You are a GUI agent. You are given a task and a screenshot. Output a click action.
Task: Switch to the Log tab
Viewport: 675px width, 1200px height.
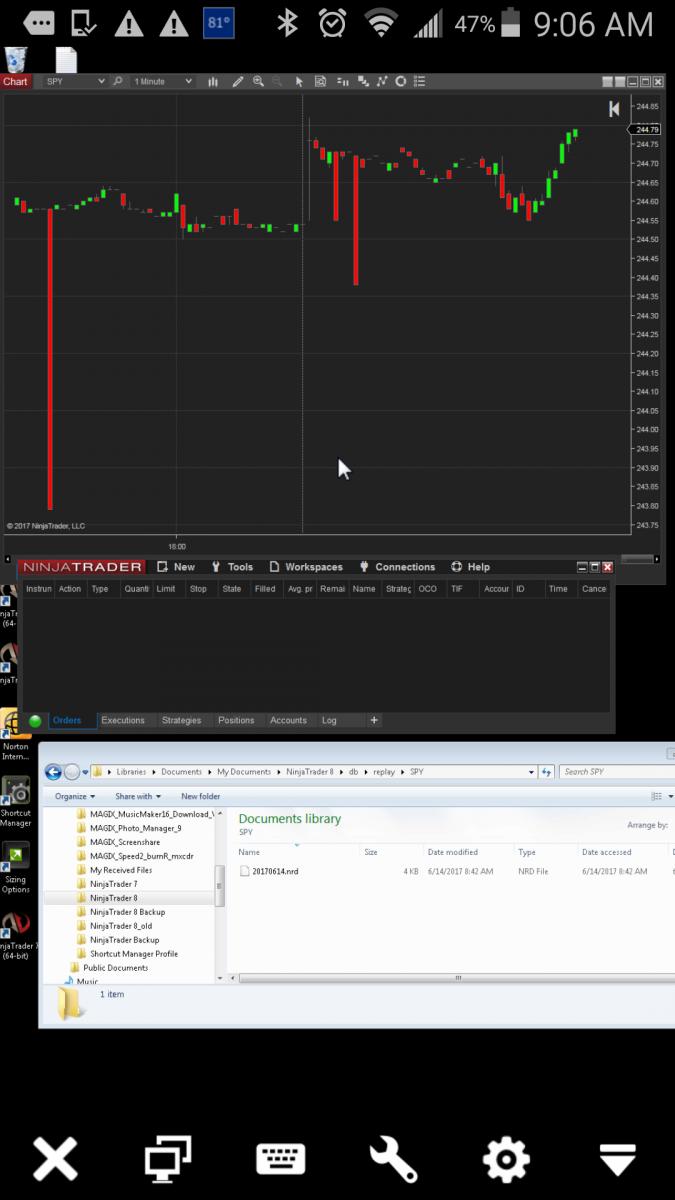point(329,720)
